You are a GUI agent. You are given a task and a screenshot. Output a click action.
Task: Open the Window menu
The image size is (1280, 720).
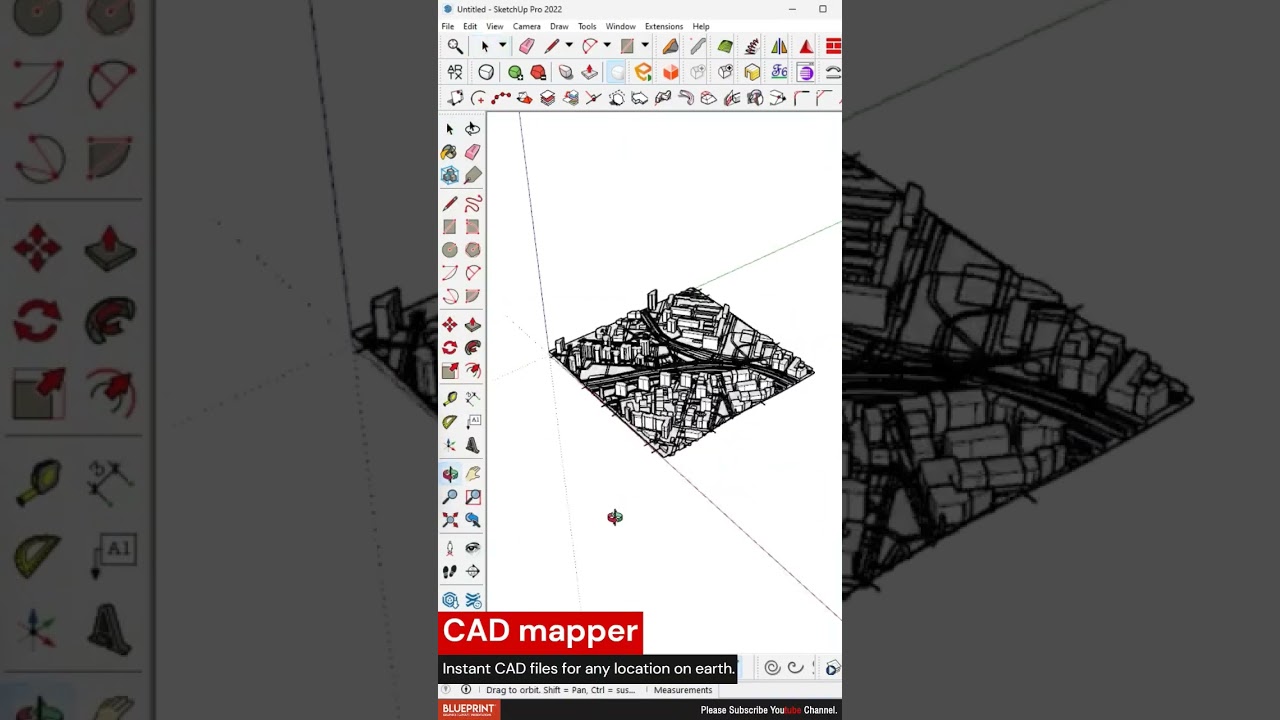click(620, 27)
